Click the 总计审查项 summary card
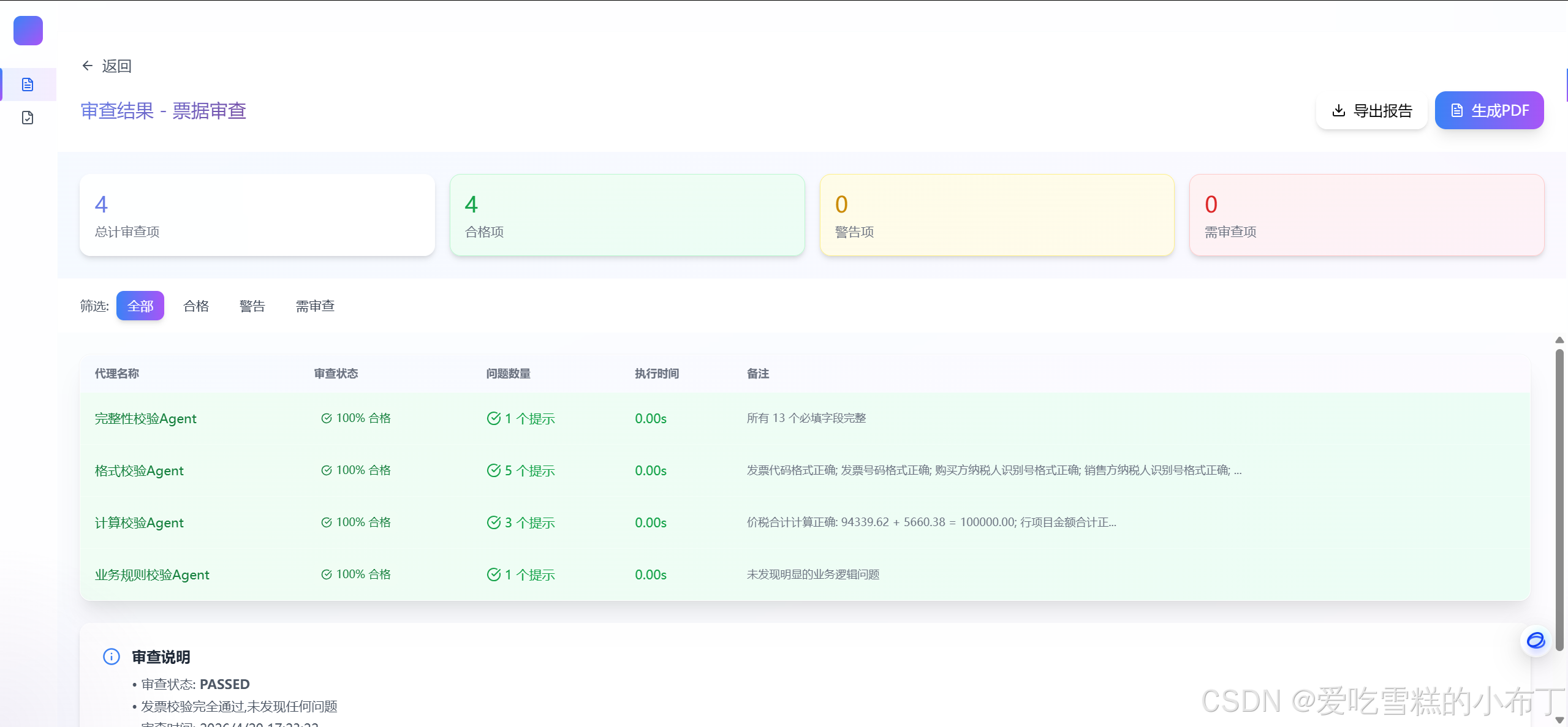Viewport: 1568px width, 727px height. click(x=257, y=215)
